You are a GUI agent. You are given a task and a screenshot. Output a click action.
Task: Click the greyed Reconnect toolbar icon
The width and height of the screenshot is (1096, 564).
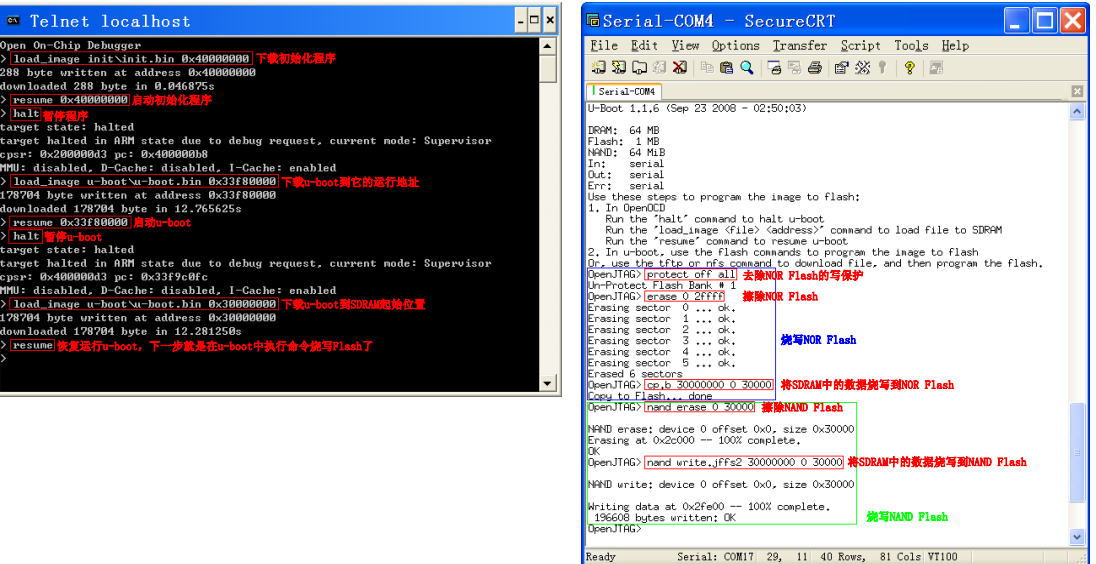click(x=659, y=67)
